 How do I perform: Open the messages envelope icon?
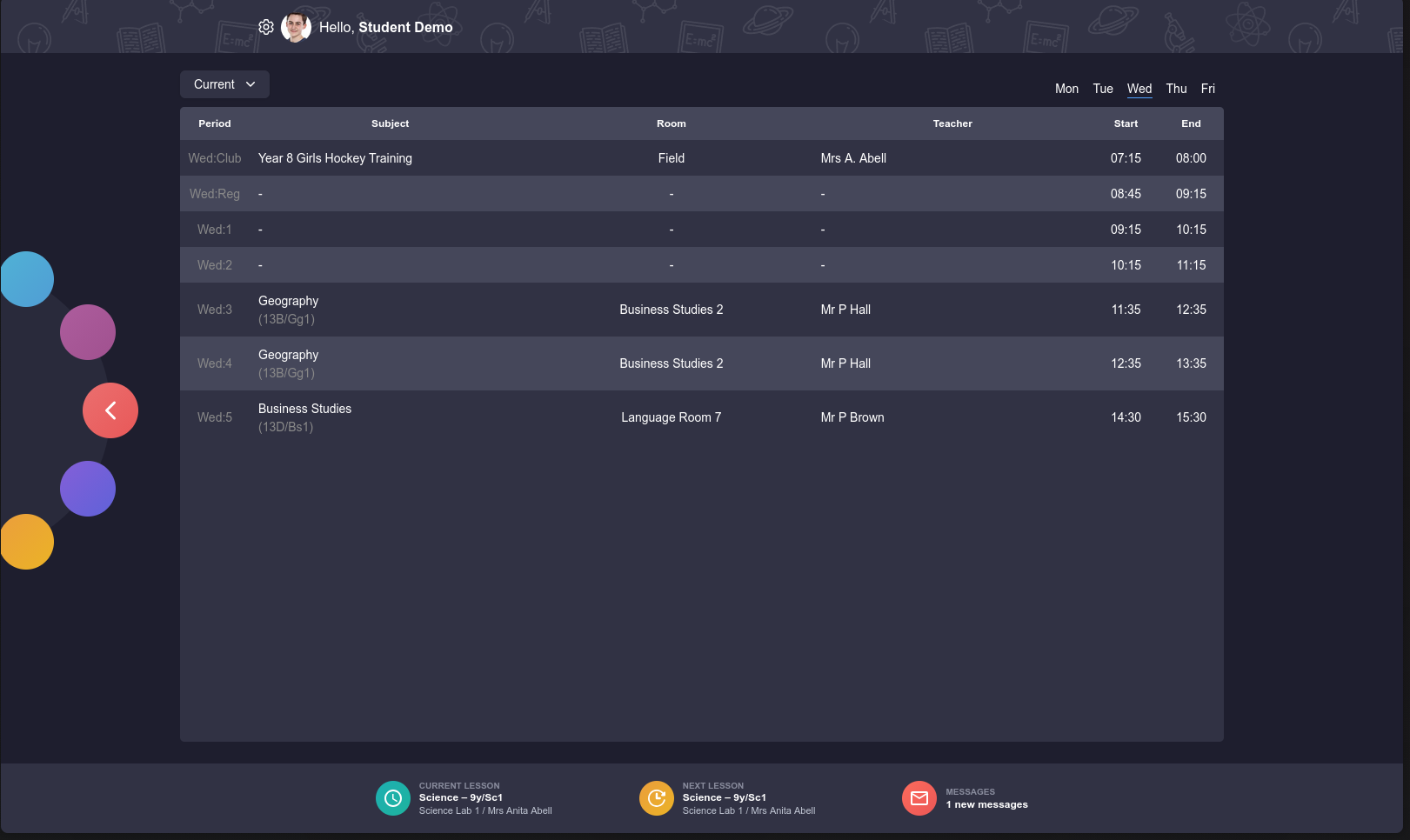coord(919,798)
